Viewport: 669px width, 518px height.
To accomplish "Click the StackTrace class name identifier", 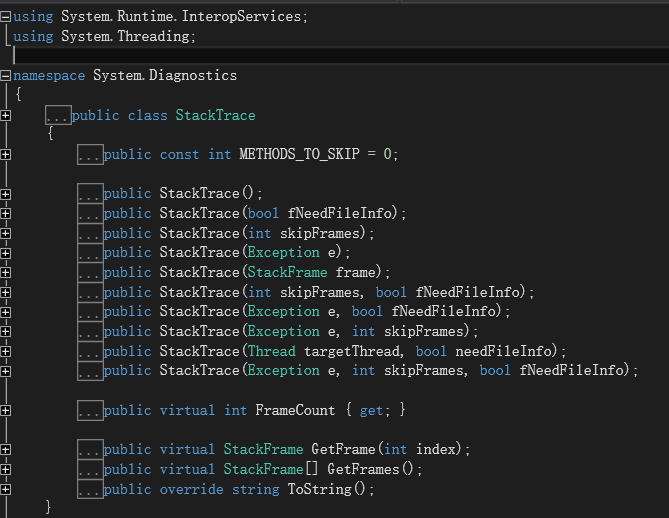I will (x=215, y=115).
